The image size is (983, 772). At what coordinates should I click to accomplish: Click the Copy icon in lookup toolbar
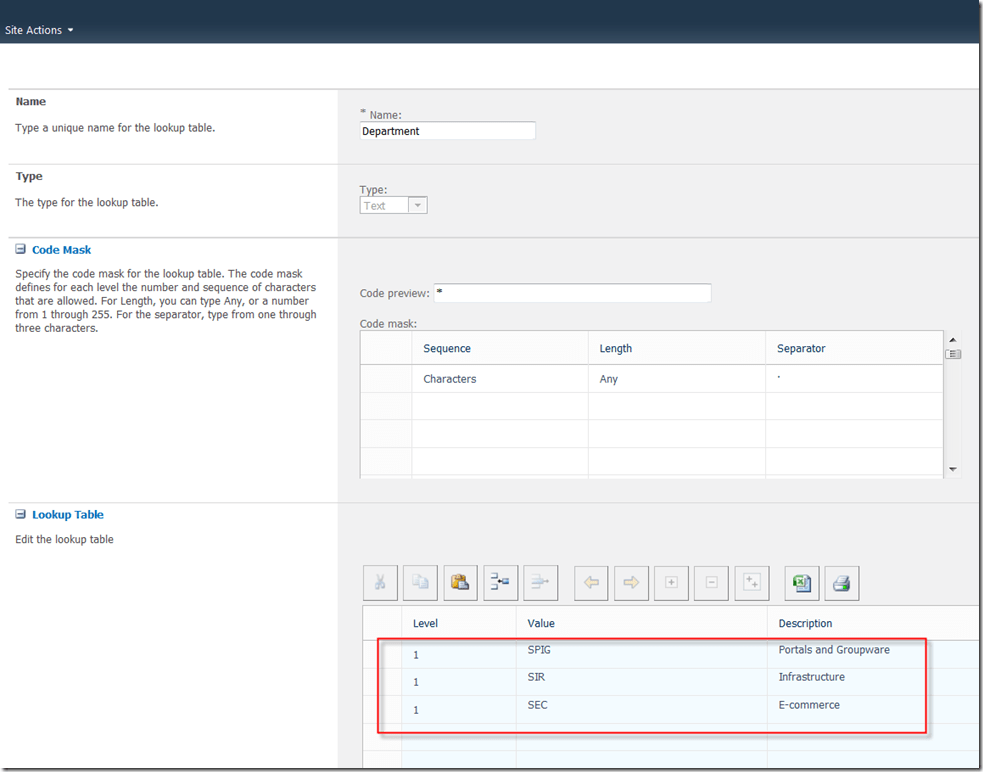coord(421,583)
